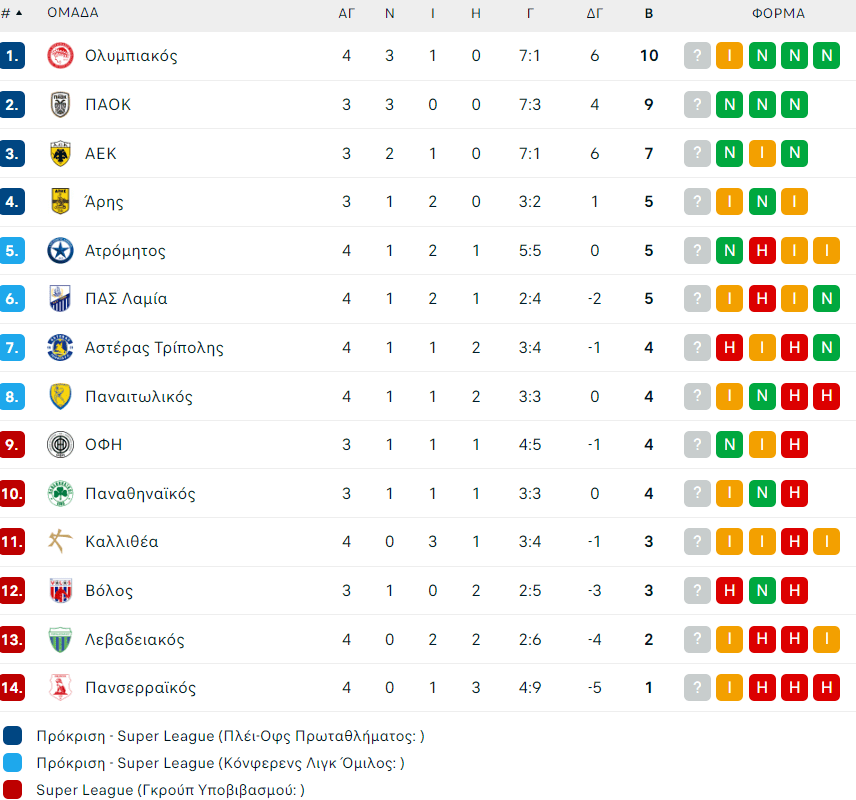Screen dimensions: 856x800
Task: Sort by the ΔΓ goal difference header
Action: [594, 14]
